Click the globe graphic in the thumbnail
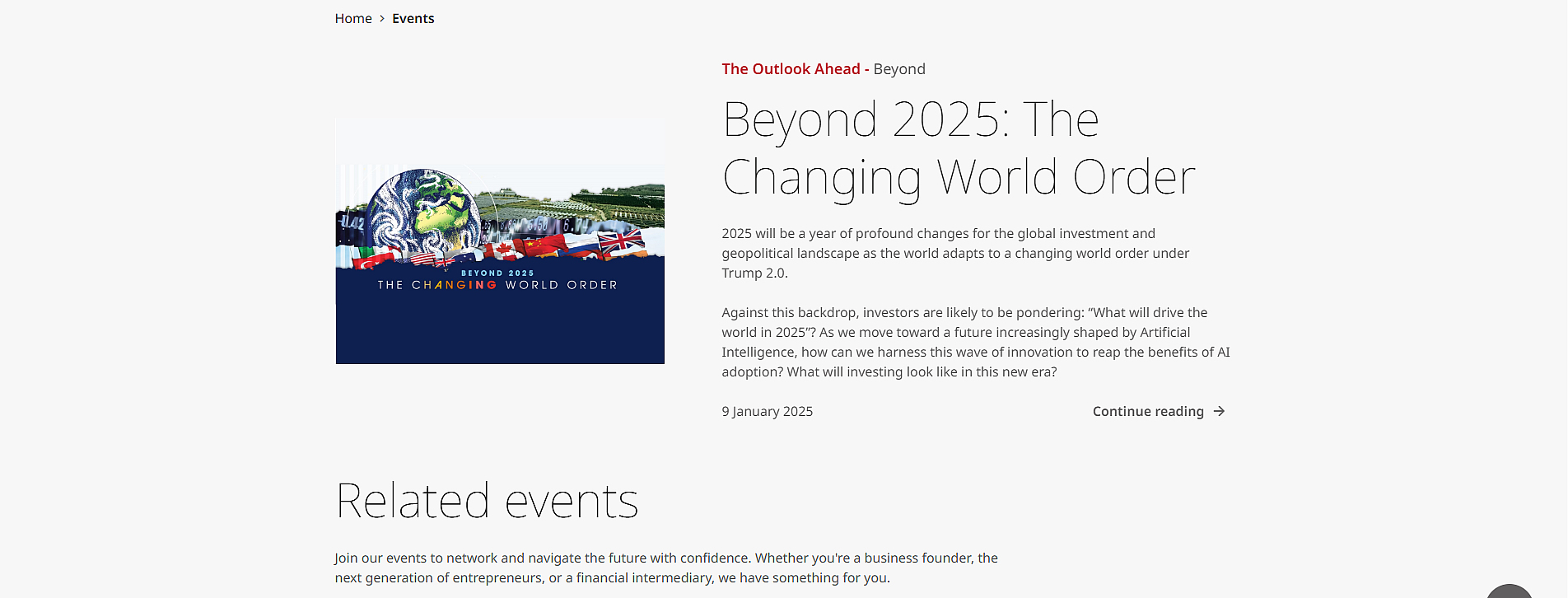This screenshot has height=598, width=1568. click(425, 212)
